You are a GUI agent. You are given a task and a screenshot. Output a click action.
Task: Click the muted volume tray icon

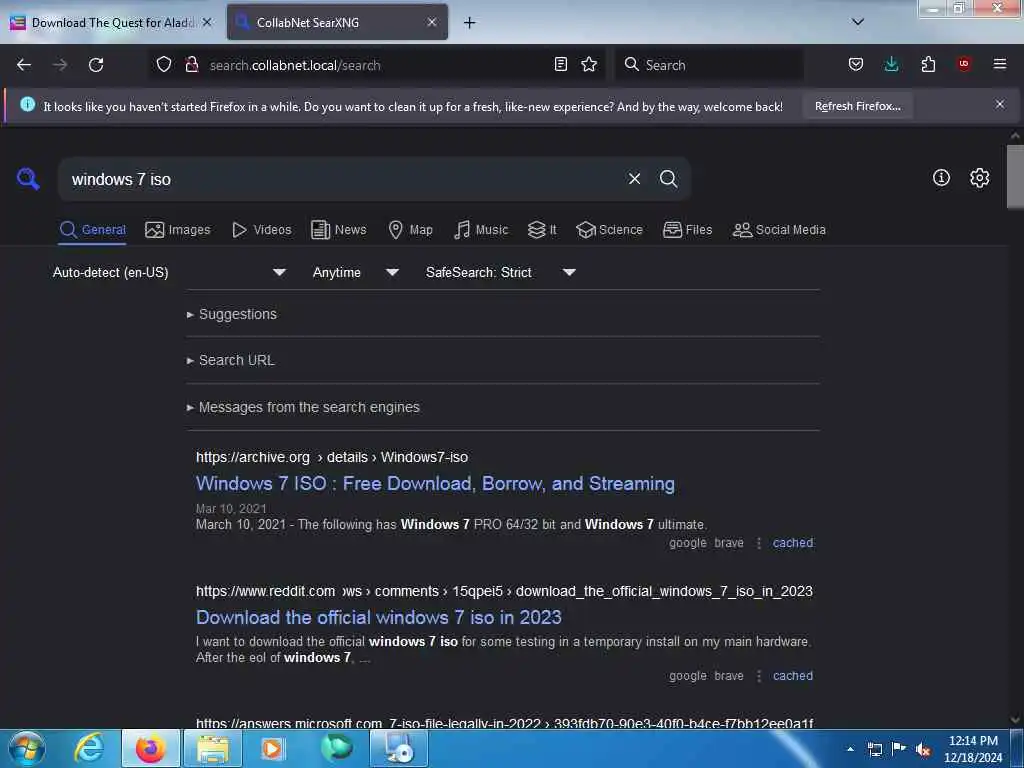(923, 749)
